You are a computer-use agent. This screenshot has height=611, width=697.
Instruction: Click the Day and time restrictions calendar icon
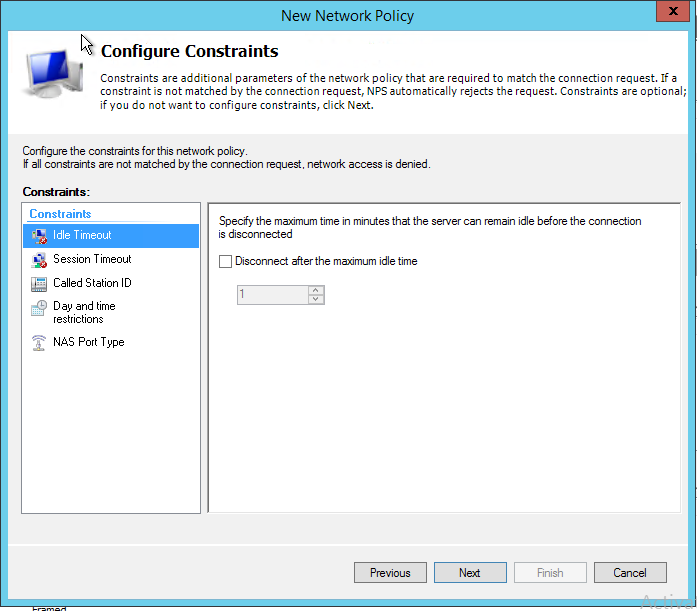[x=39, y=308]
